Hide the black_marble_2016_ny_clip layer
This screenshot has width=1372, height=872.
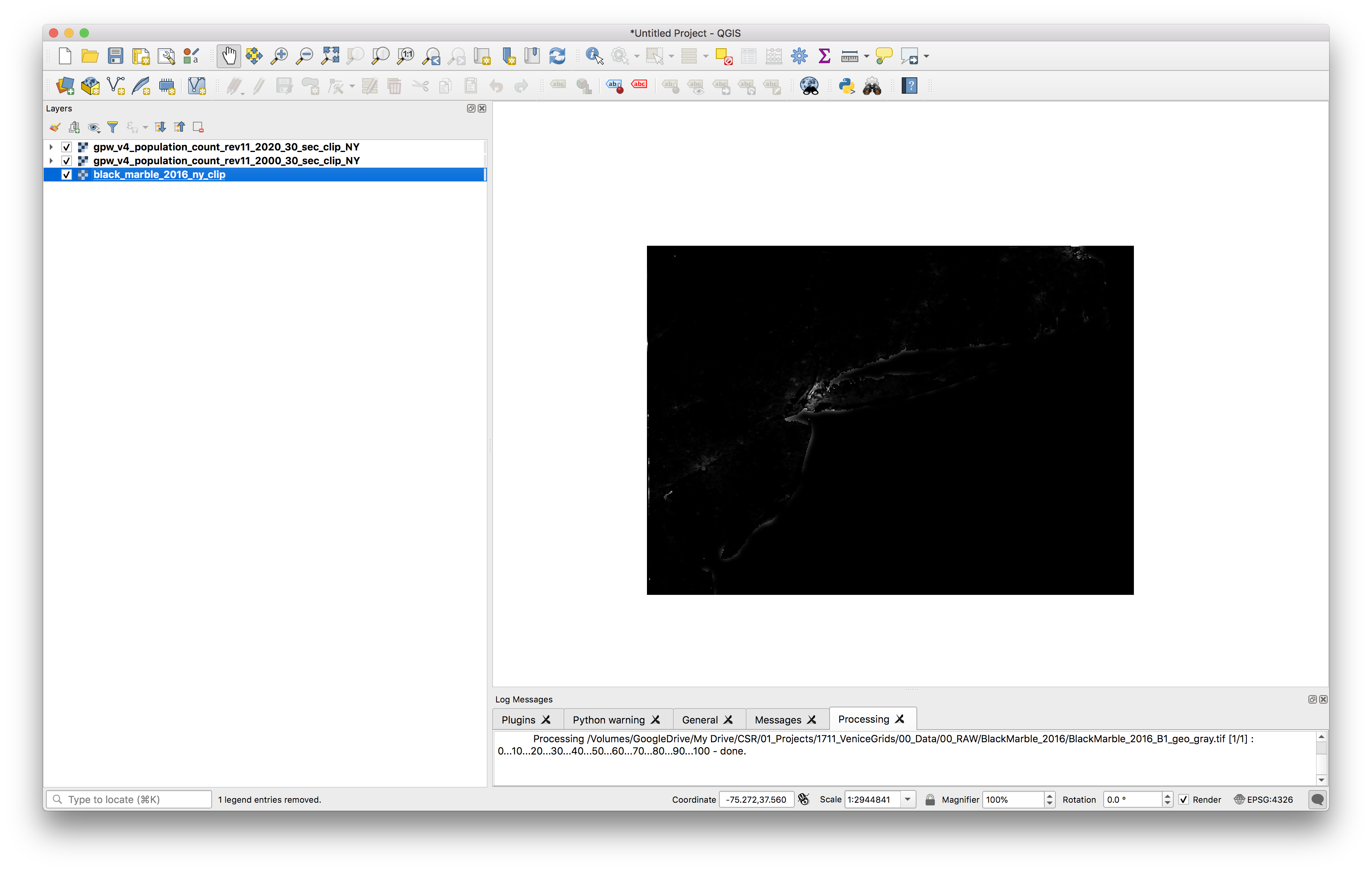coord(67,175)
